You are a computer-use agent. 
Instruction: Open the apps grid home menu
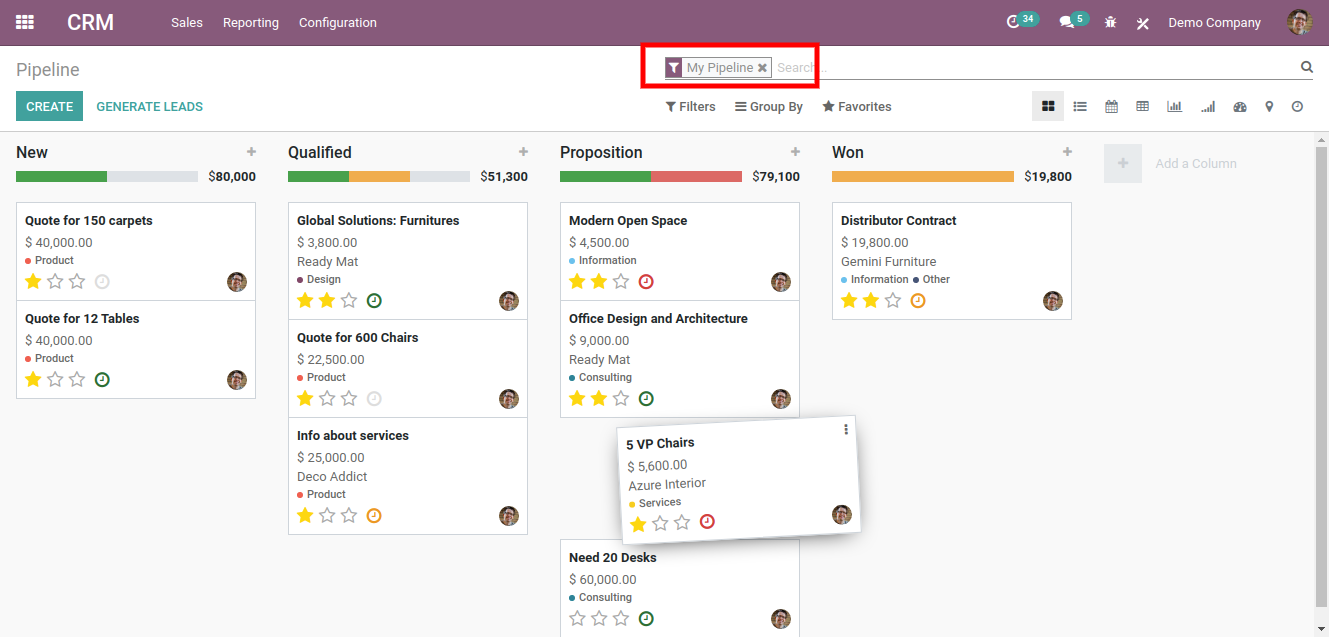point(25,22)
